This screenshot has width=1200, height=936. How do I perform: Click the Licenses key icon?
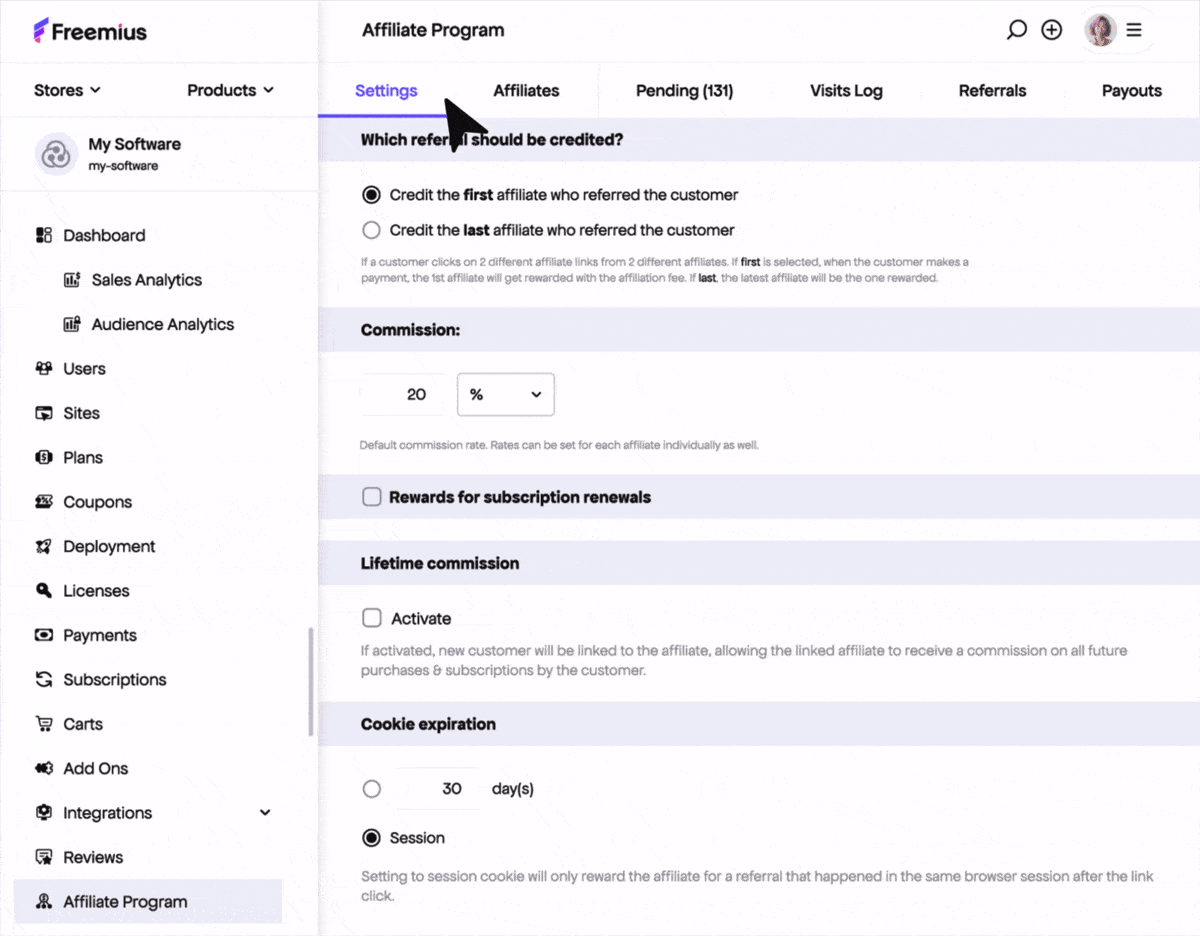click(x=44, y=591)
